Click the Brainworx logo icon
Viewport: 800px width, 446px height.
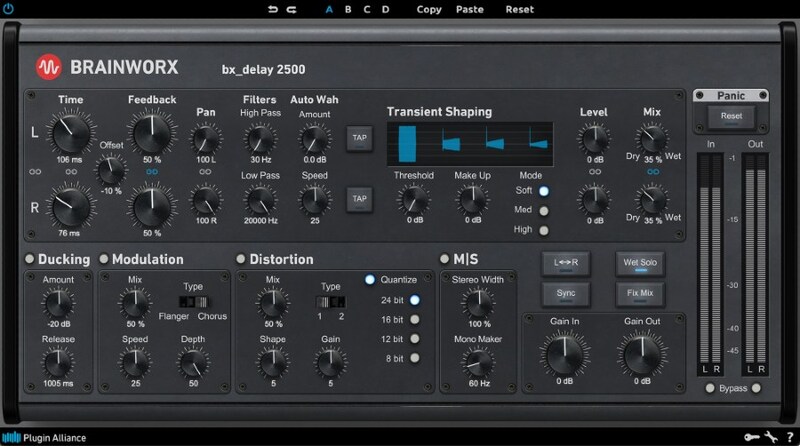tap(47, 69)
